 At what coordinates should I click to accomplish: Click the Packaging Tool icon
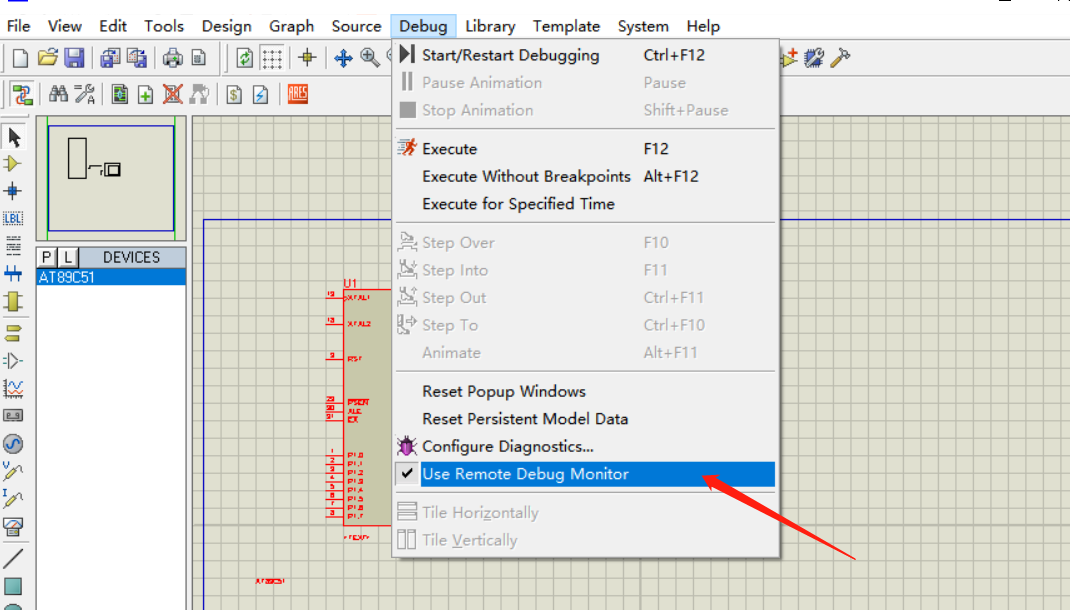(813, 58)
